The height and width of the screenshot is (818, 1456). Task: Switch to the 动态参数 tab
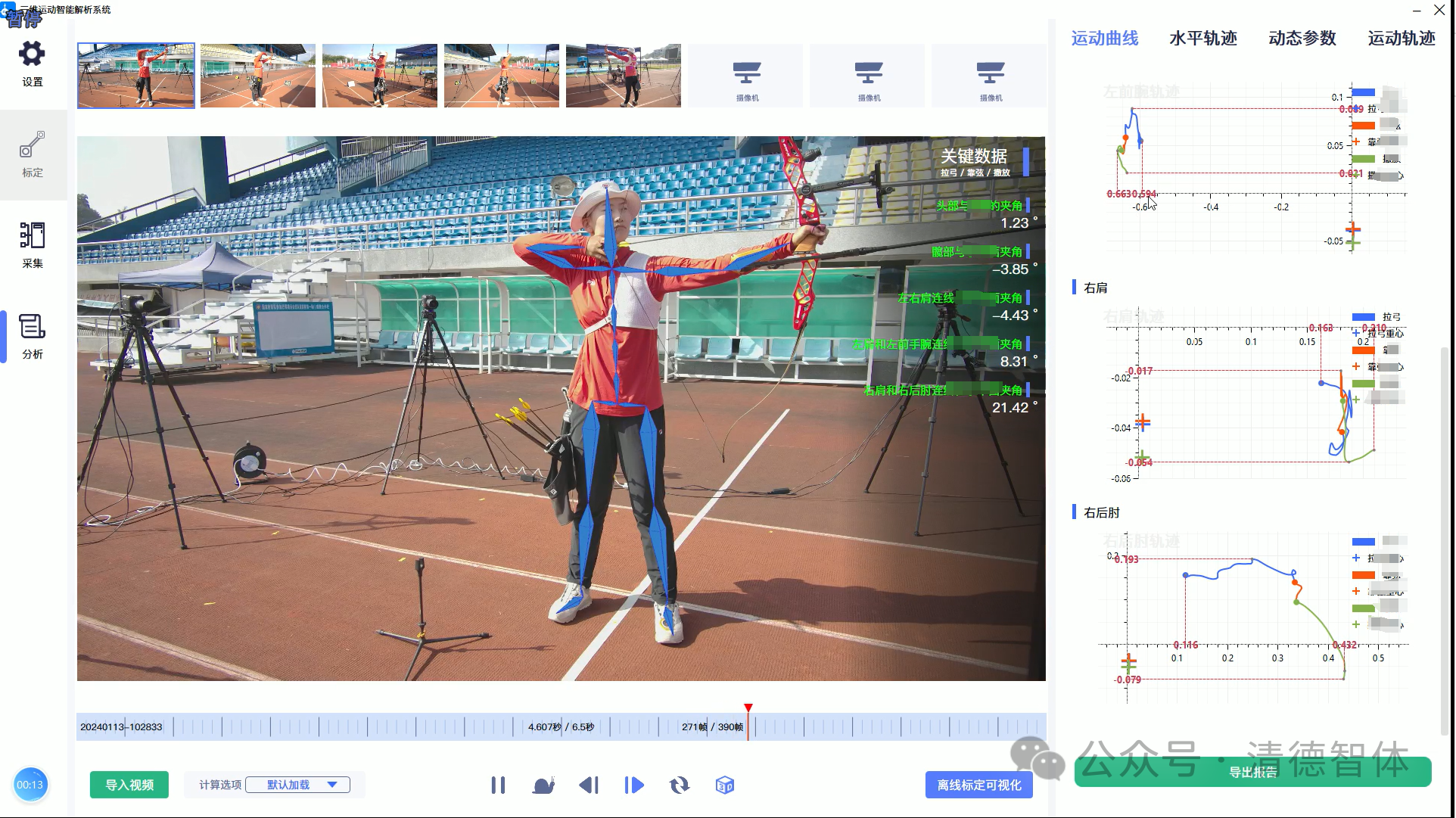point(1302,39)
